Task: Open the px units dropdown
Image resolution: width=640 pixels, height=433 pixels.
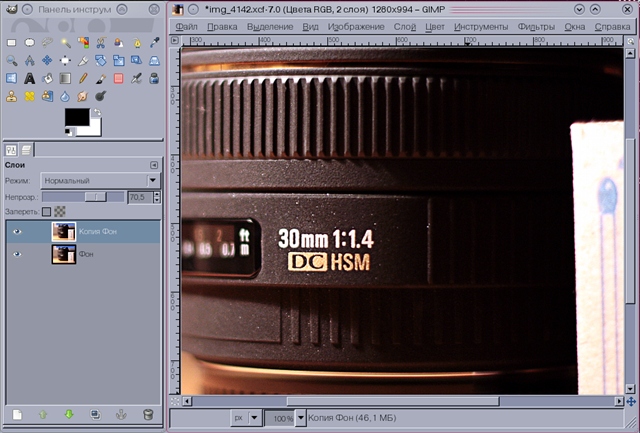Action: coord(255,417)
